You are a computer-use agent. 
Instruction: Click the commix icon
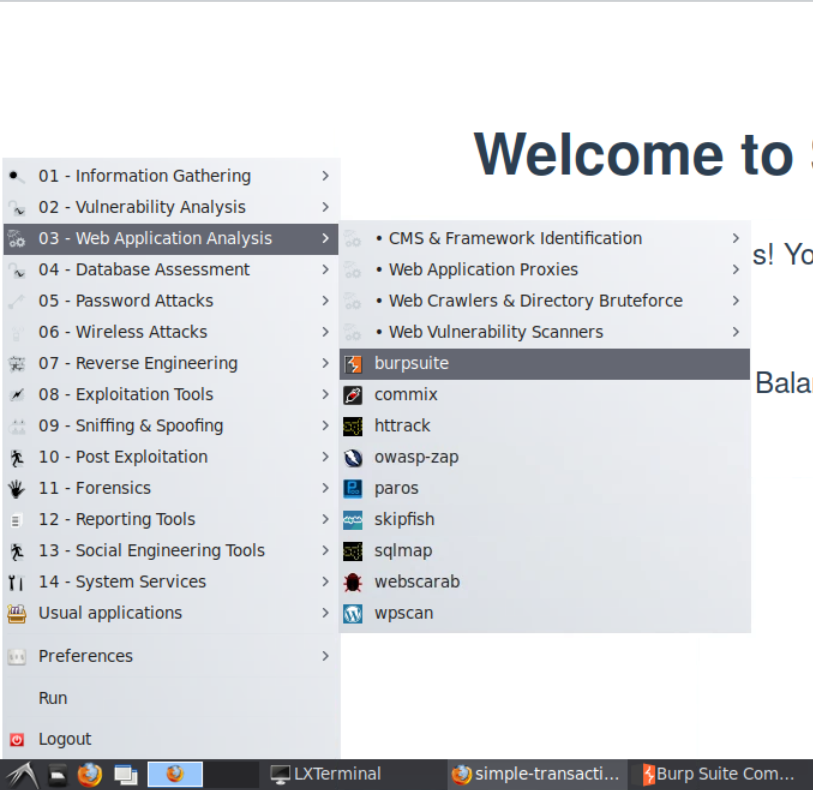click(353, 395)
